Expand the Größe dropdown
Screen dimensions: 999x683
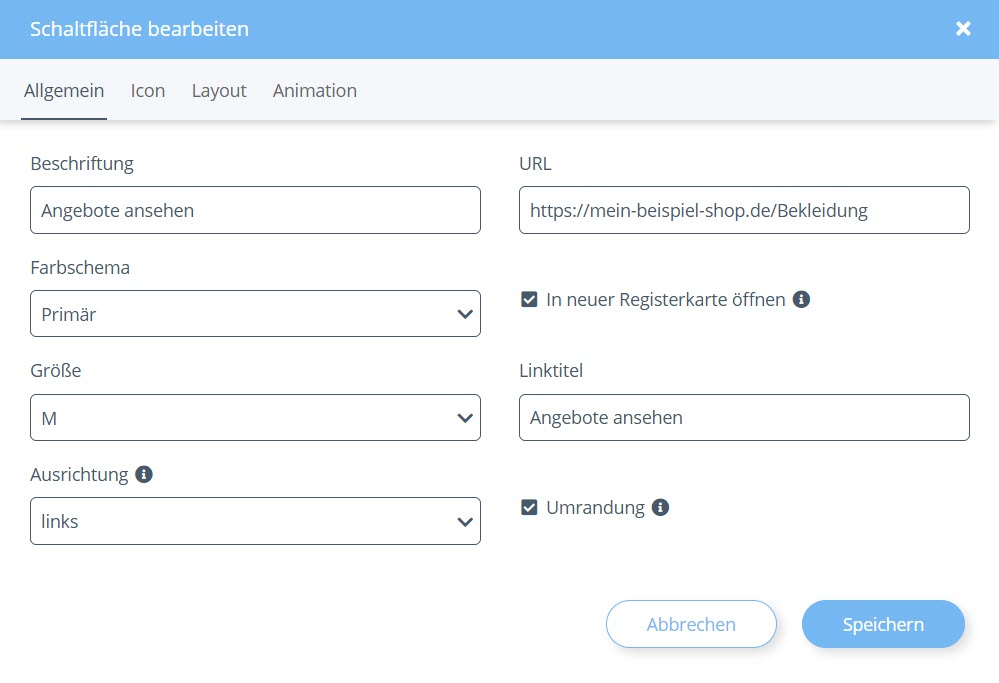255,418
